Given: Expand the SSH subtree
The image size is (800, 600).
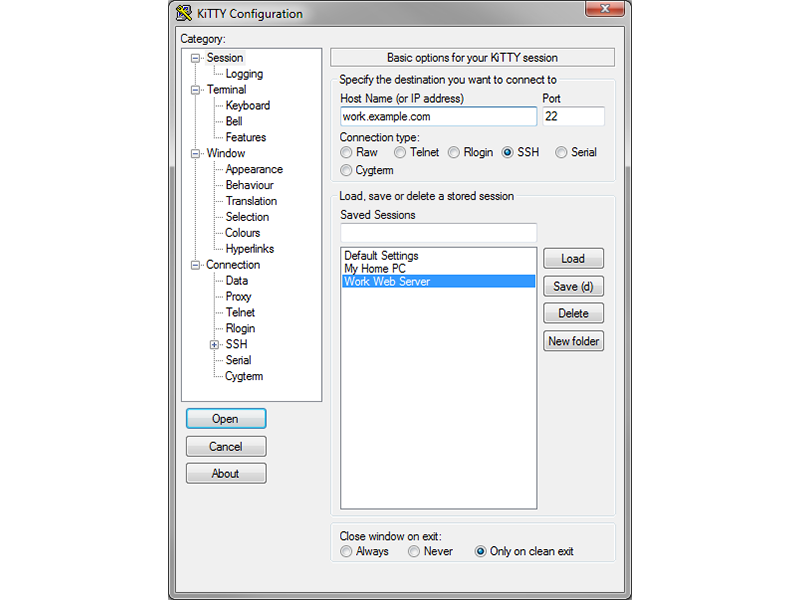Looking at the screenshot, I should 214,345.
